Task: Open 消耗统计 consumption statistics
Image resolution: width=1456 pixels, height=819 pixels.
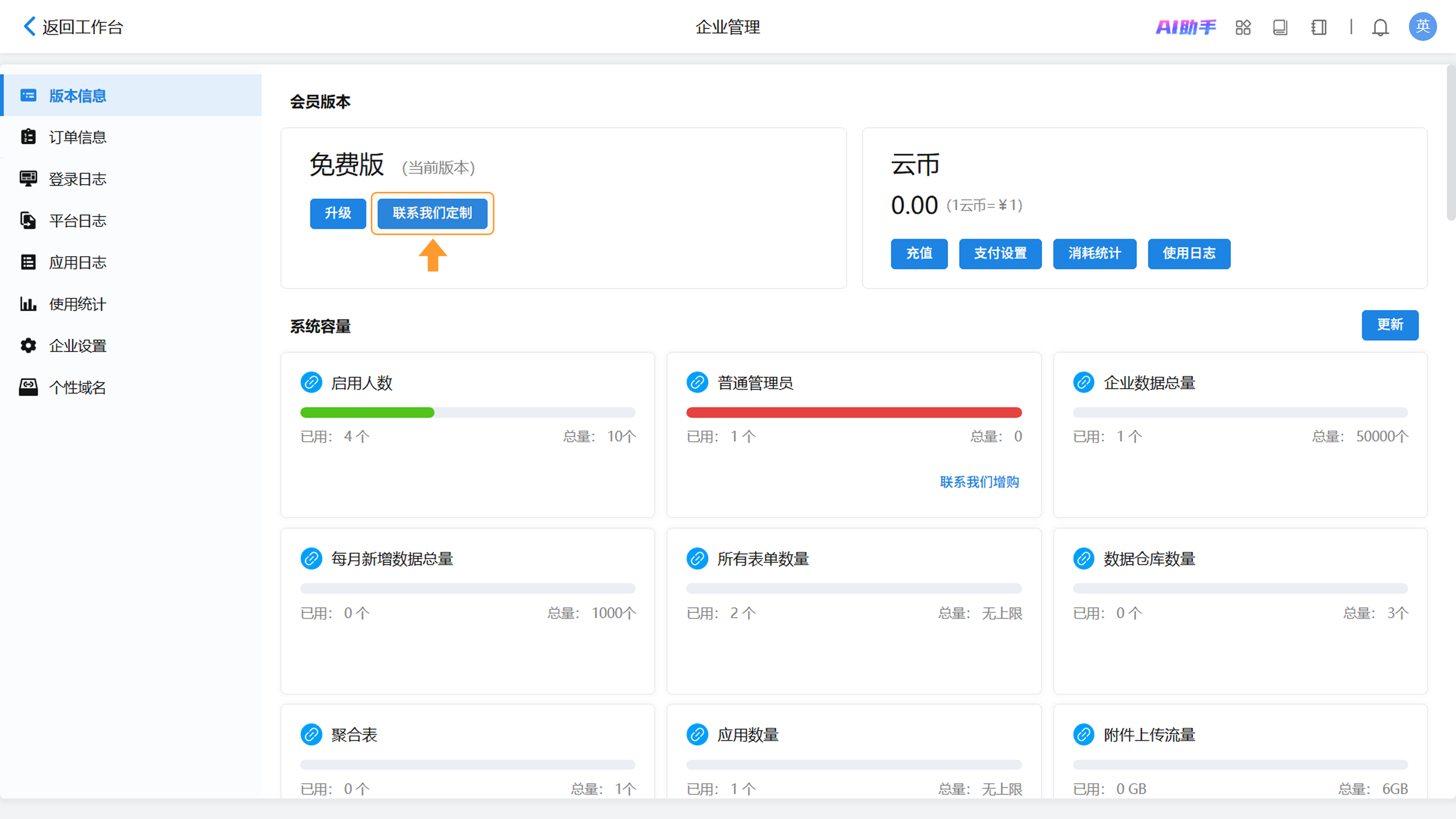Action: (1095, 254)
